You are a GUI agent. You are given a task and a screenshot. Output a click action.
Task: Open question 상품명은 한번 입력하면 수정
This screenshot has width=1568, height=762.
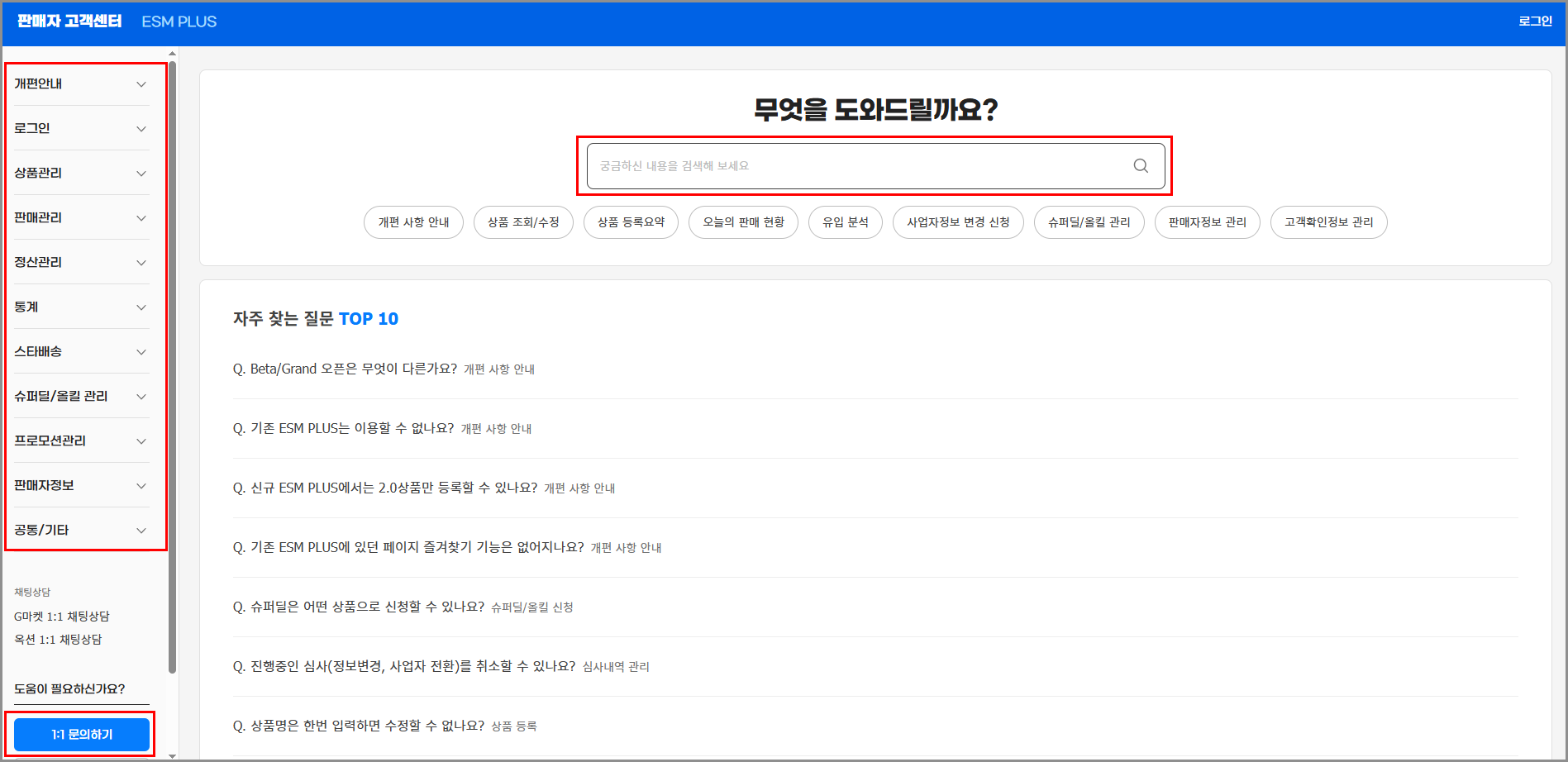359,726
